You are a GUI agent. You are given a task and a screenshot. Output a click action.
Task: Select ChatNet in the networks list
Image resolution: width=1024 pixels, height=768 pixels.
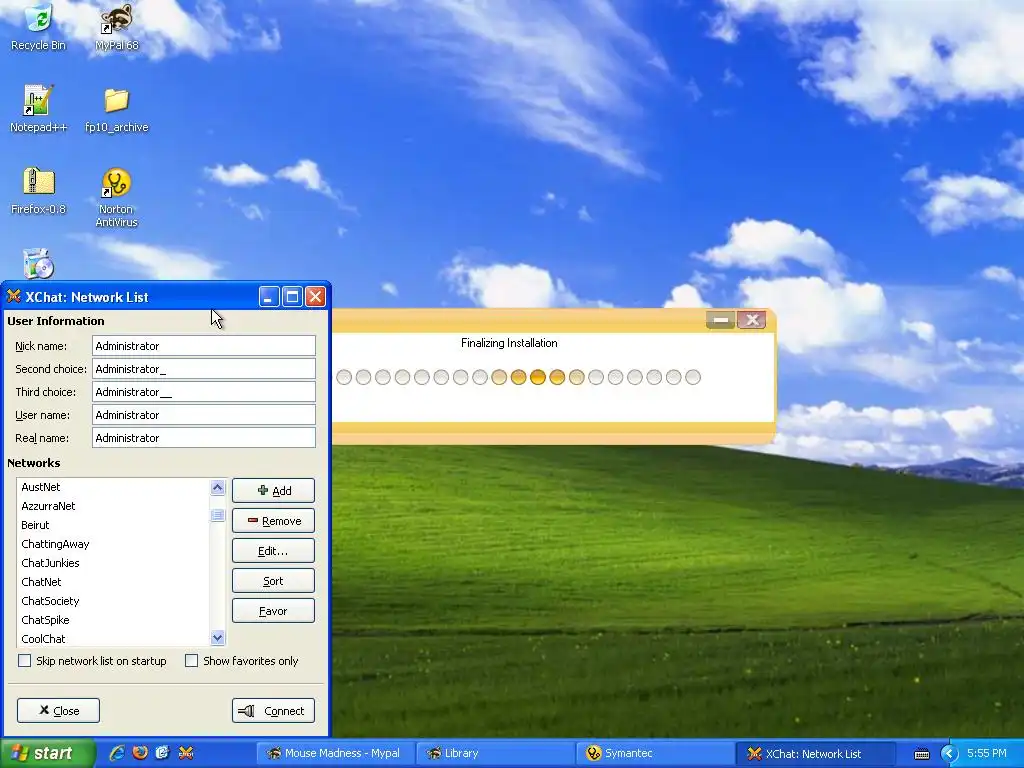pyautogui.click(x=113, y=581)
